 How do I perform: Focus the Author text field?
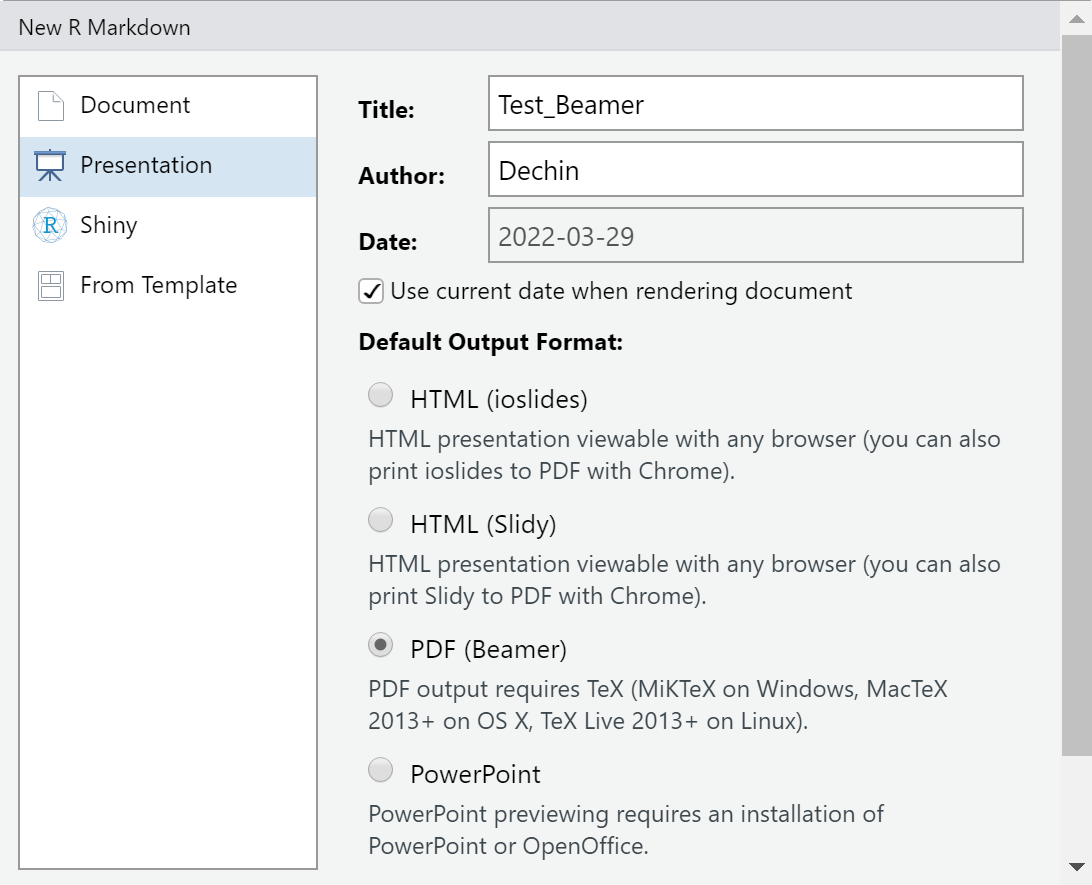755,170
